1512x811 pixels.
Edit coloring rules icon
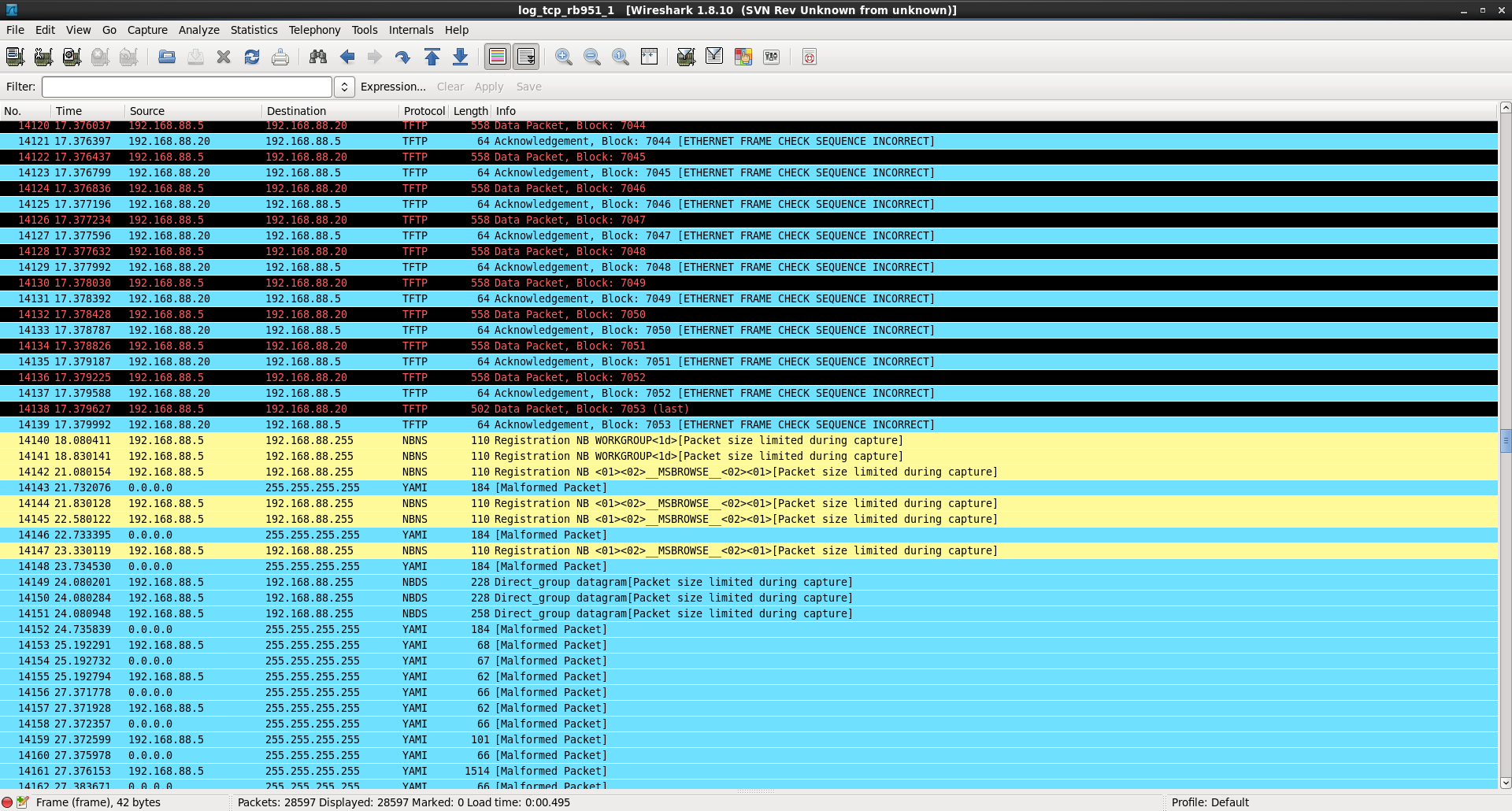pyautogui.click(x=743, y=57)
